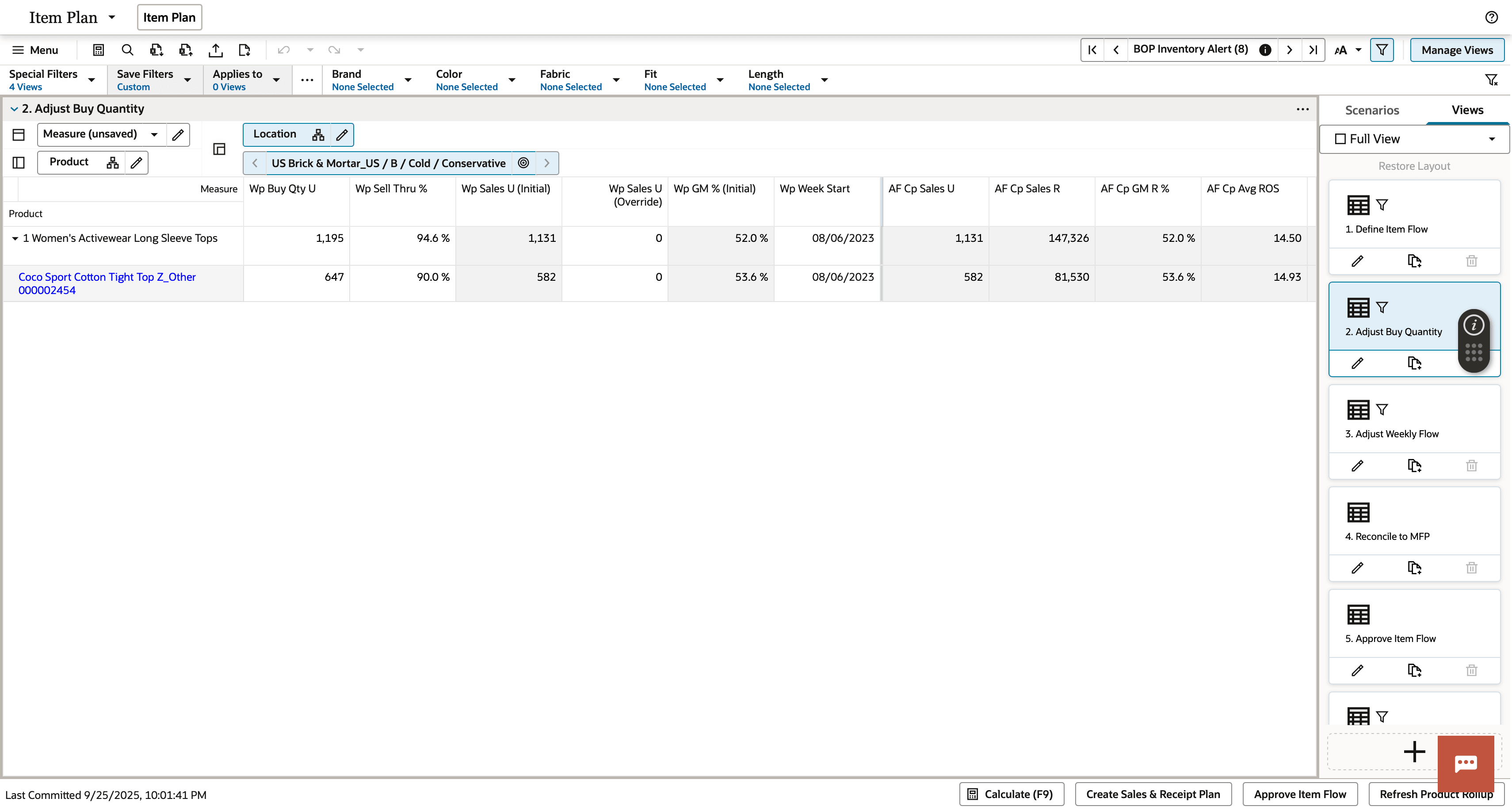Open the calculator icon in the toolbar
This screenshot has height=810, width=1512.
pos(98,50)
